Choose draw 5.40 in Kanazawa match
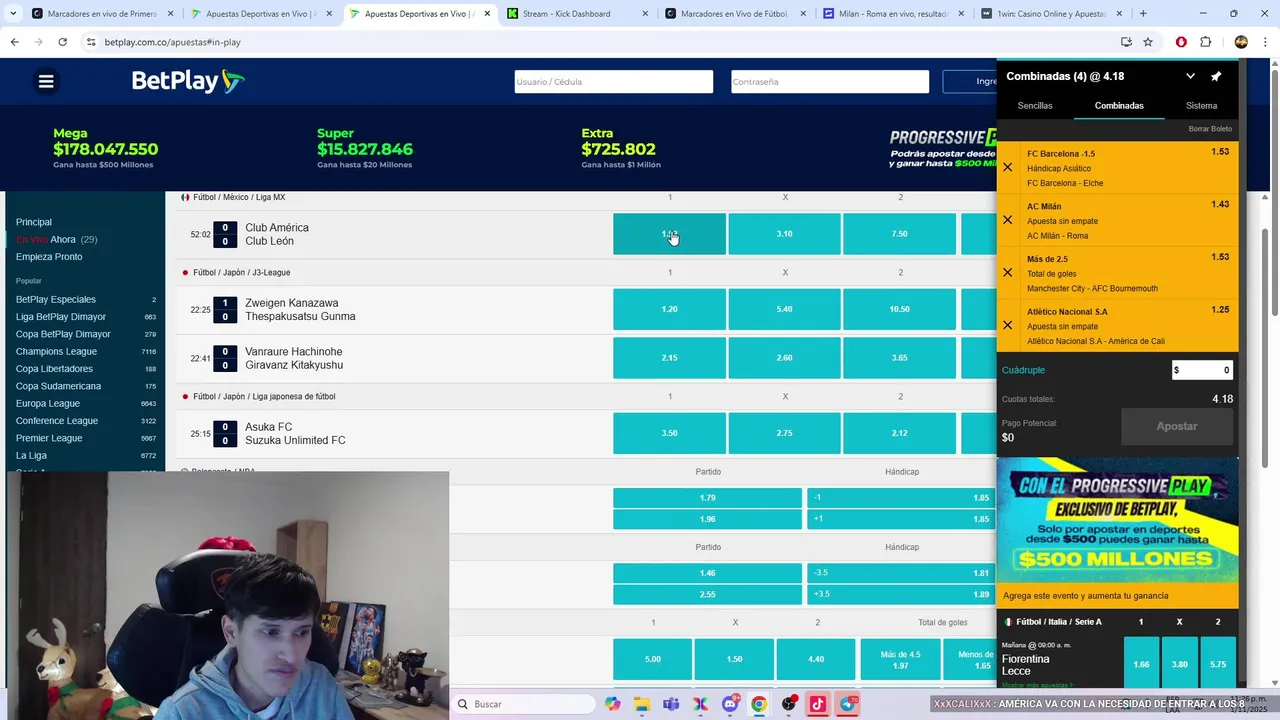 click(x=784, y=309)
